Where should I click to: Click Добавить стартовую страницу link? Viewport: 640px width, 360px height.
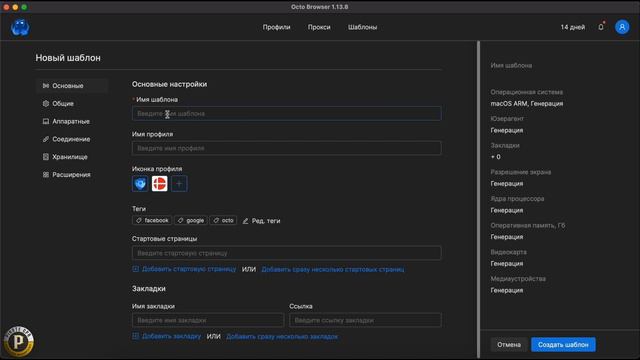click(x=189, y=269)
